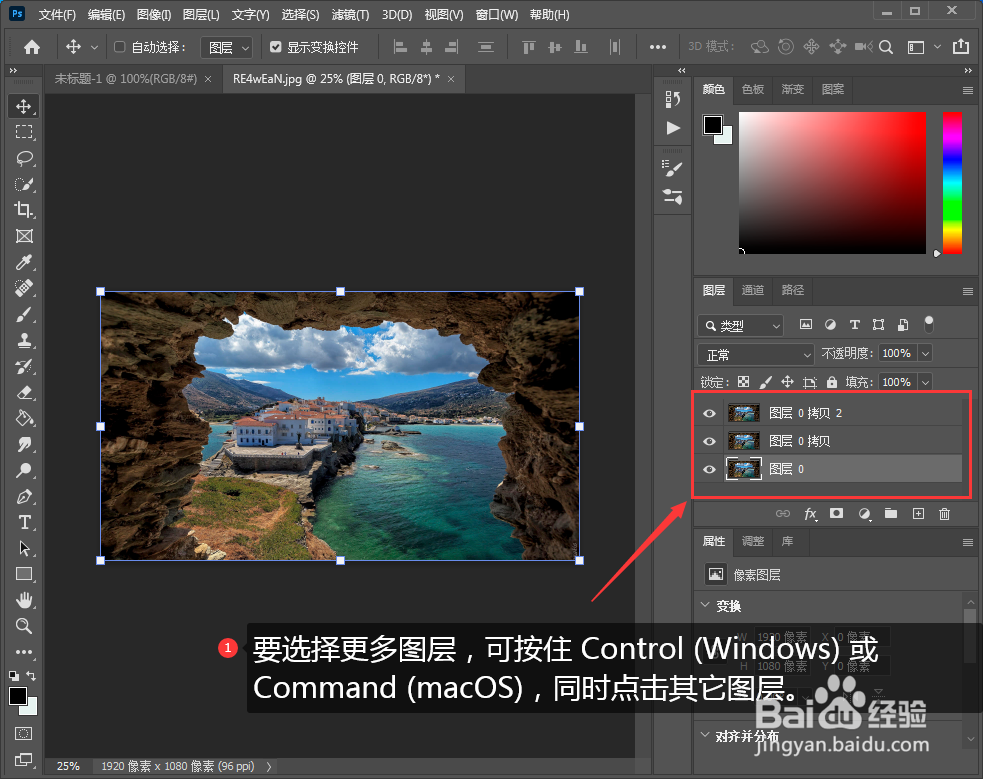This screenshot has height=779, width=983.
Task: Select the Quick Selection tool
Action: 24,184
